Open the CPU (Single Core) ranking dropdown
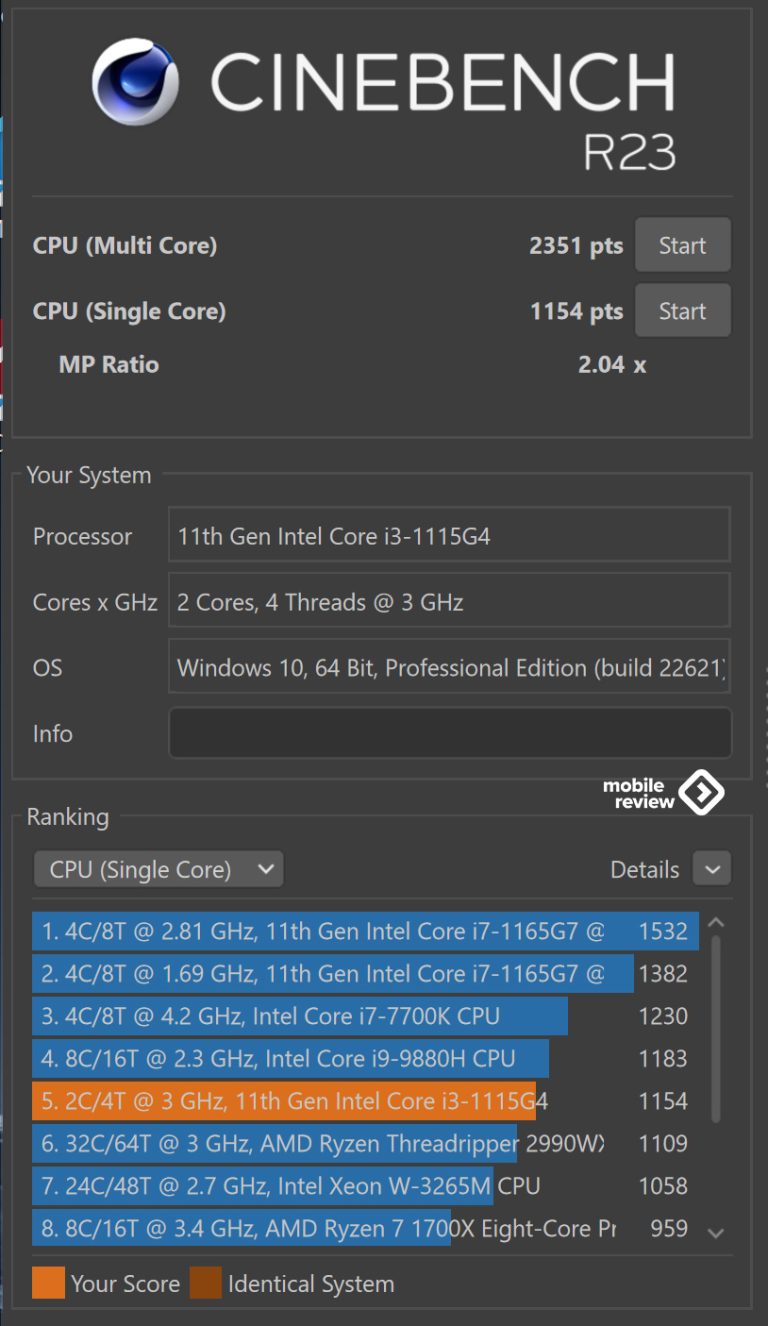 pyautogui.click(x=158, y=869)
